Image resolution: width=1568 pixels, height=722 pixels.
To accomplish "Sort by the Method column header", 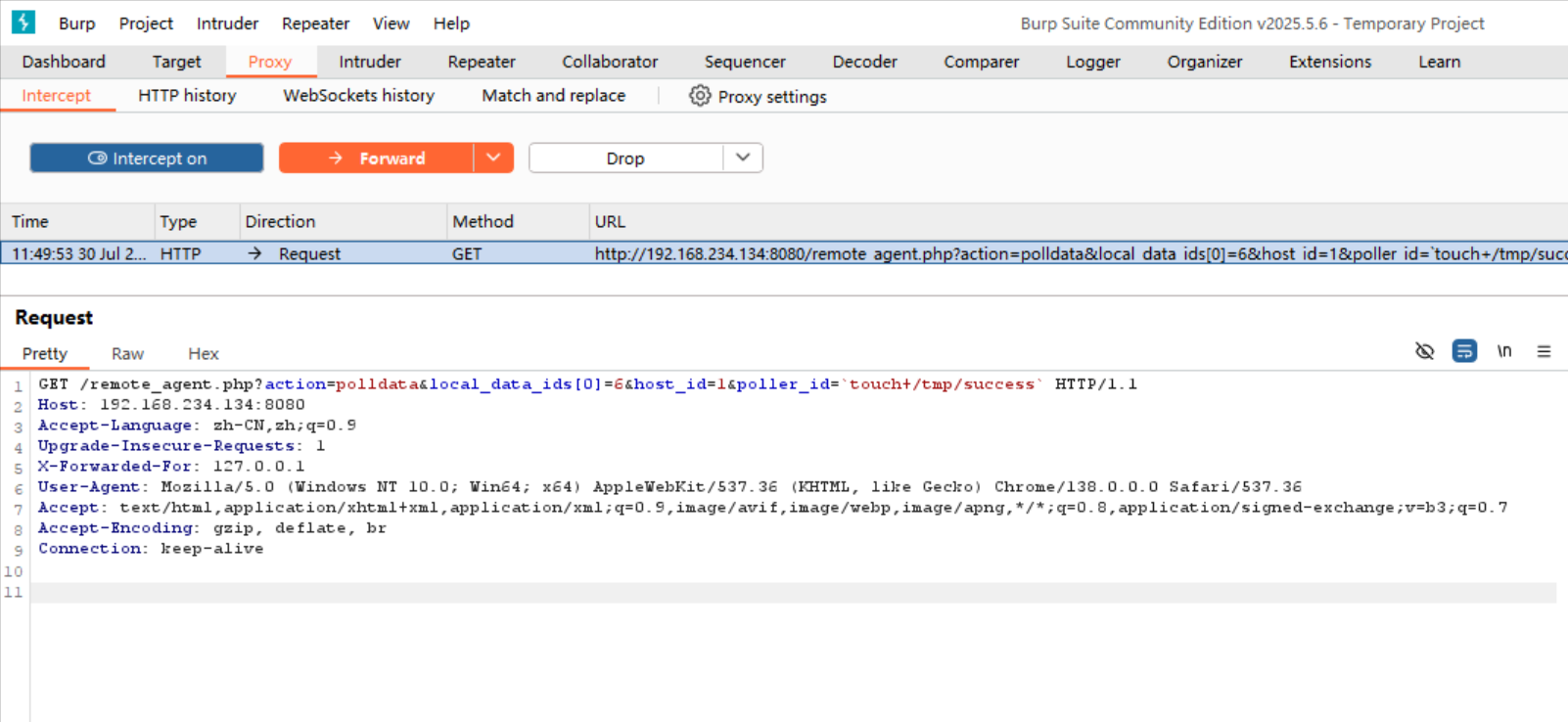I will 518,222.
